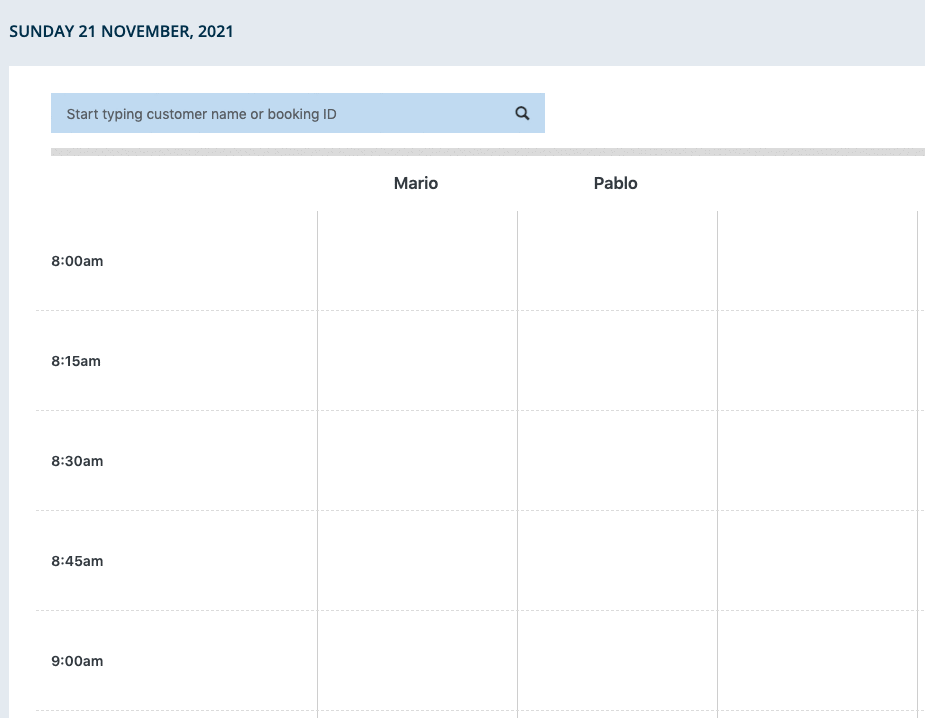Focus the customer name or booking ID field
925x718 pixels.
click(280, 114)
